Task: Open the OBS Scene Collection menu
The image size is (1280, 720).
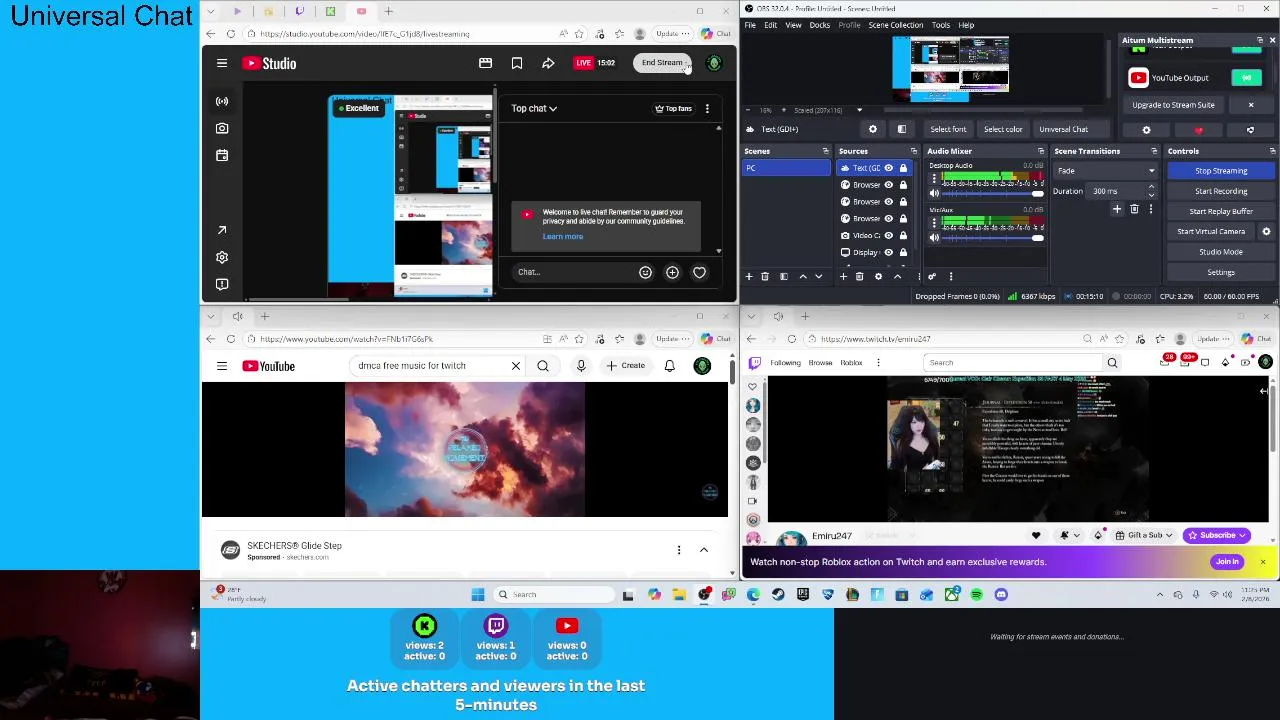Action: (x=896, y=25)
